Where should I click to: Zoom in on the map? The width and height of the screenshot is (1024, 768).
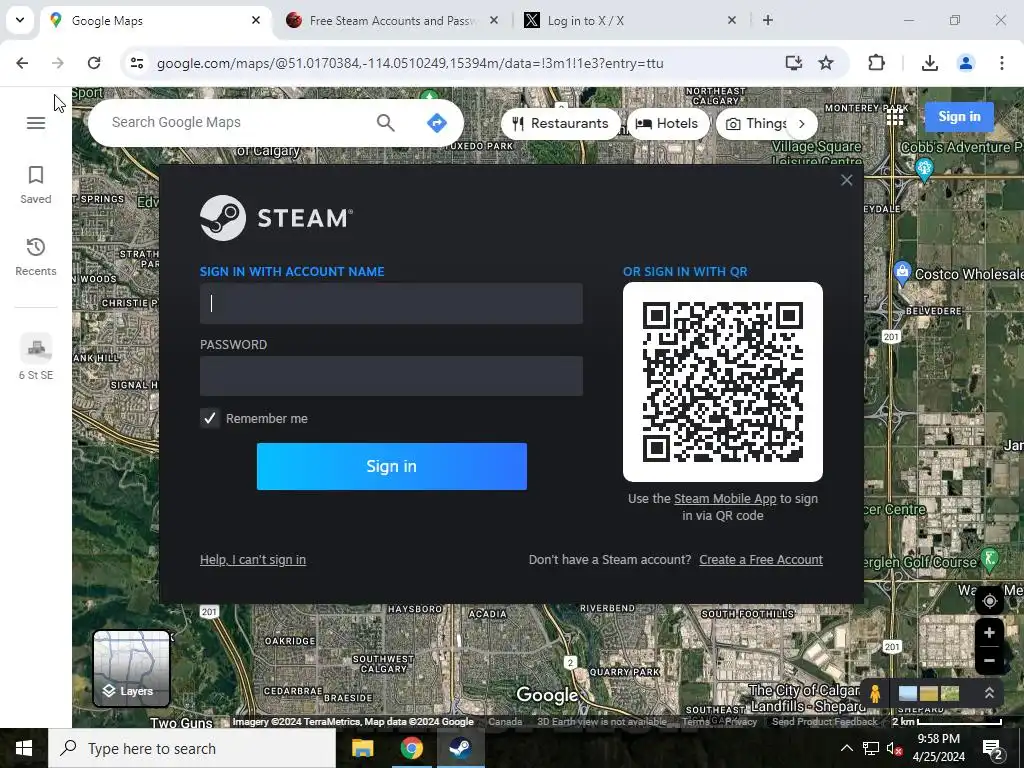tap(989, 632)
